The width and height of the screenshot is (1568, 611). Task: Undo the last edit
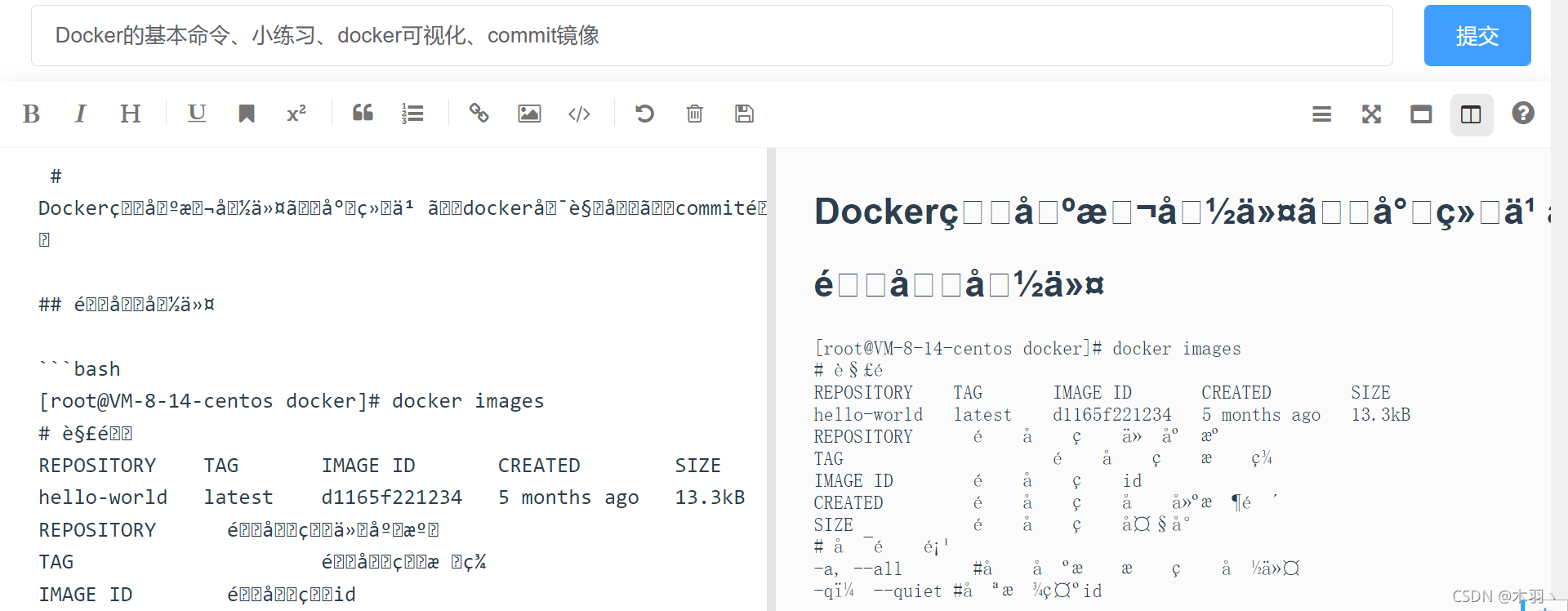pos(645,114)
